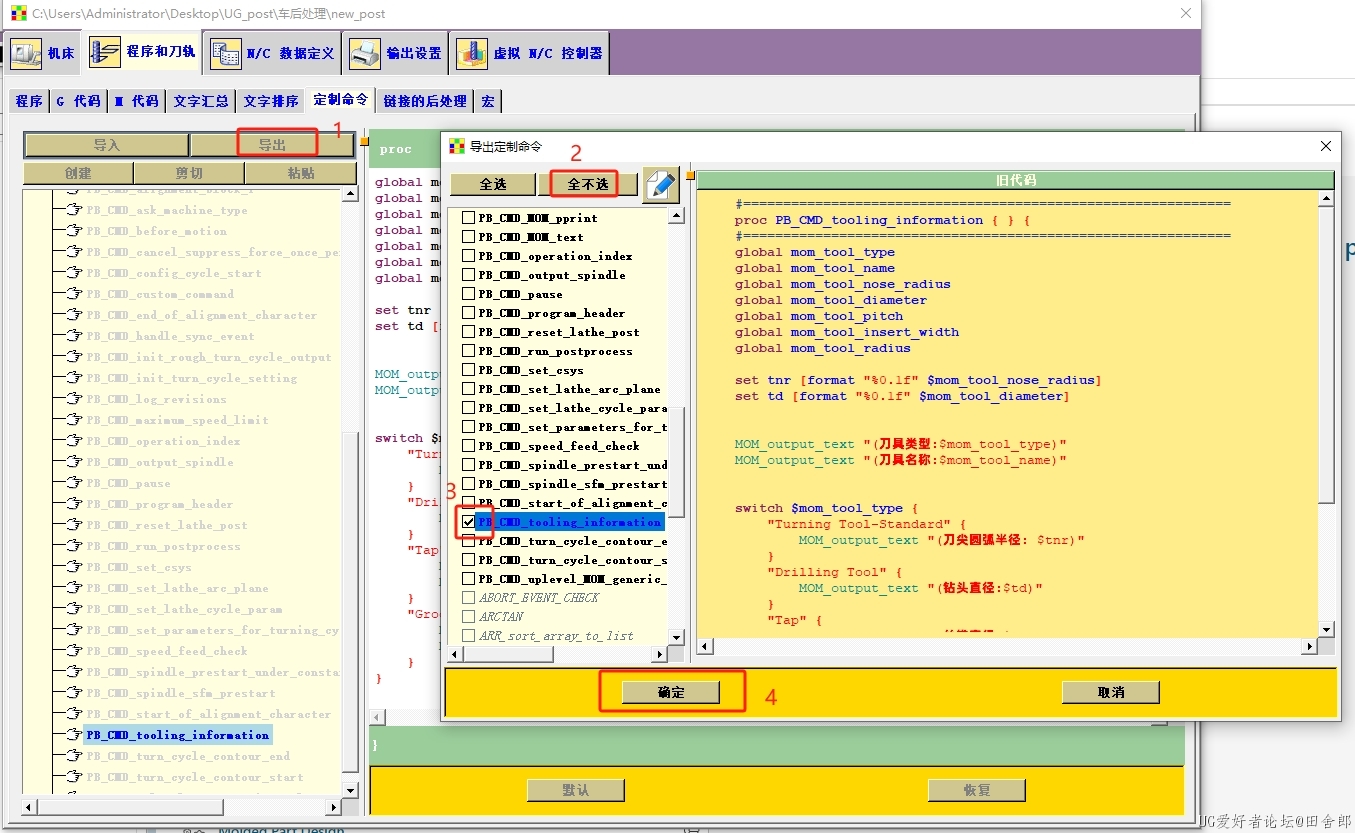1355x833 pixels.
Task: Switch to the 文字排序 sub-tab
Action: pyautogui.click(x=271, y=101)
